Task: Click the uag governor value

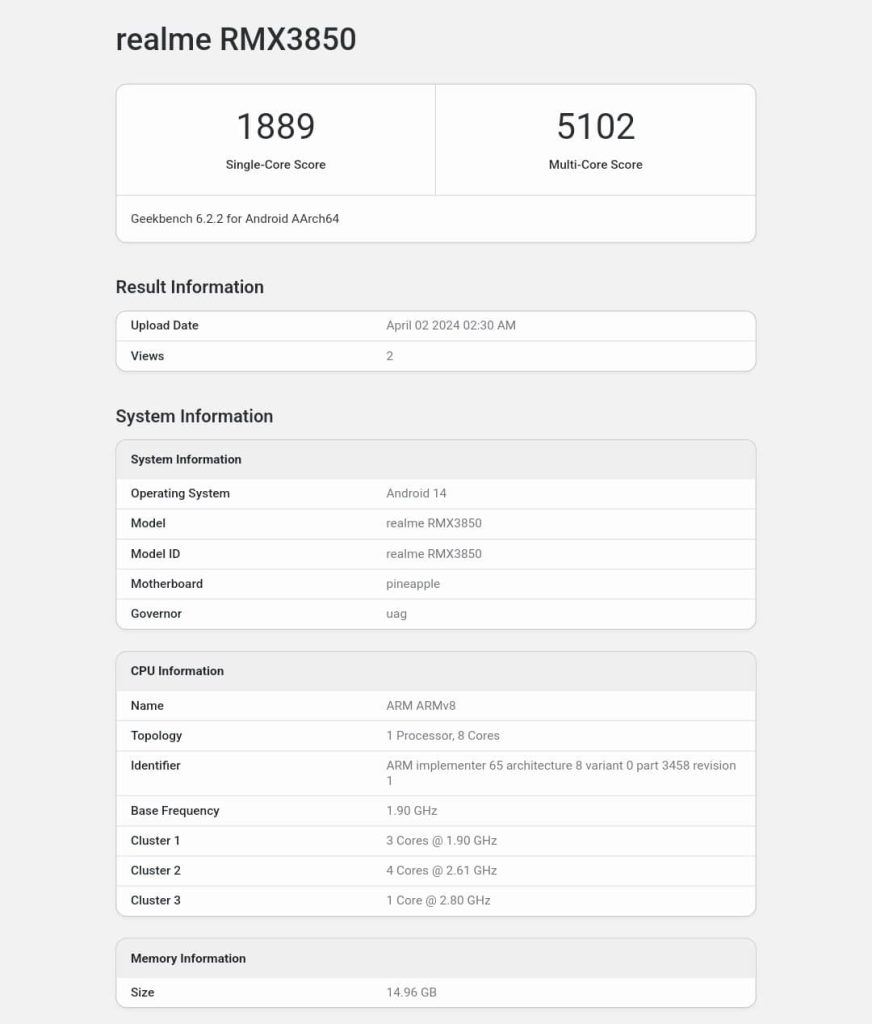Action: pos(396,614)
